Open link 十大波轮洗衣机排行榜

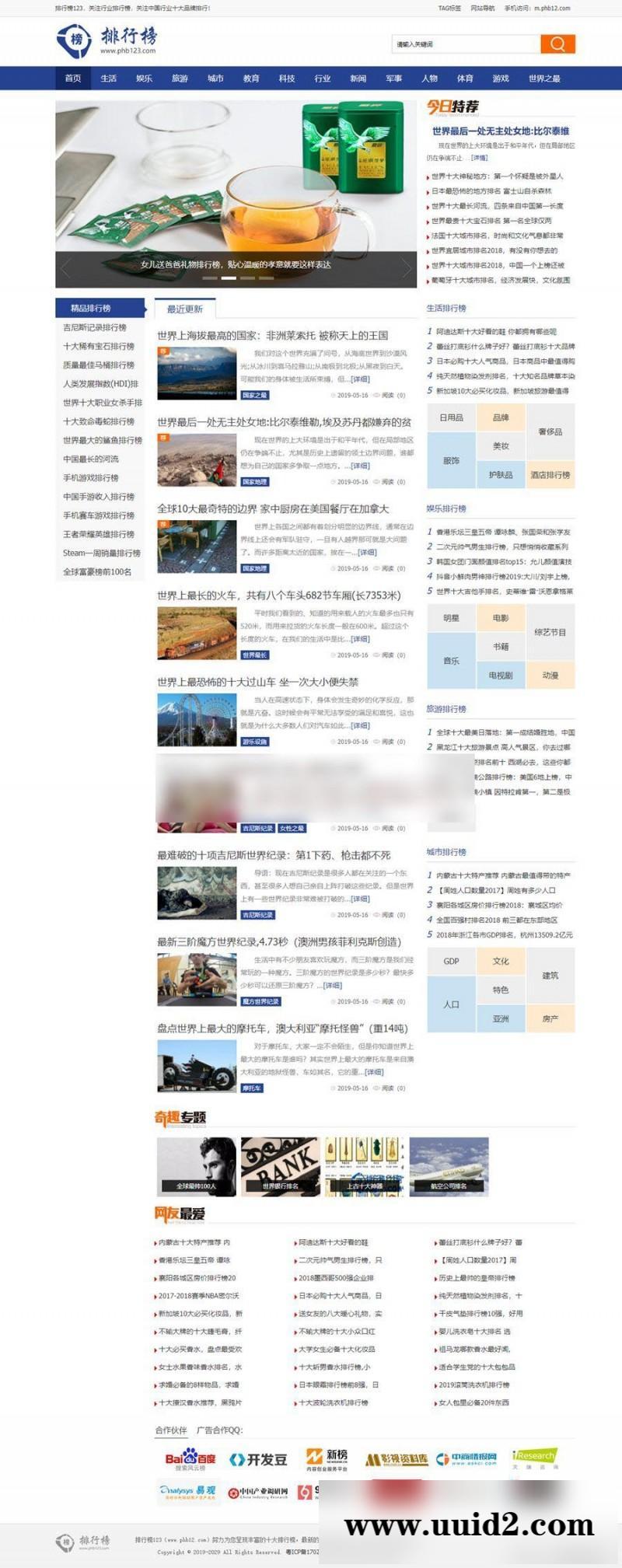pos(333,1402)
